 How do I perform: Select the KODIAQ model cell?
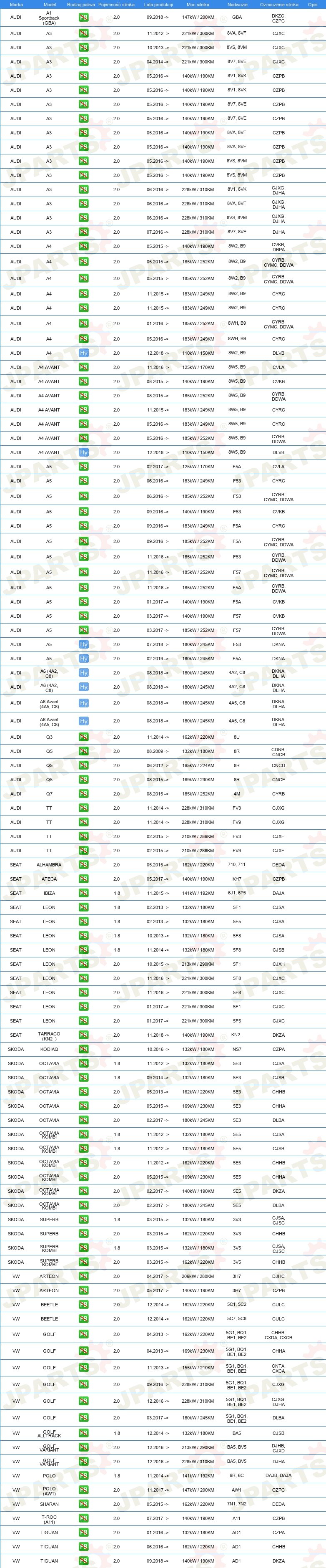[49, 1049]
